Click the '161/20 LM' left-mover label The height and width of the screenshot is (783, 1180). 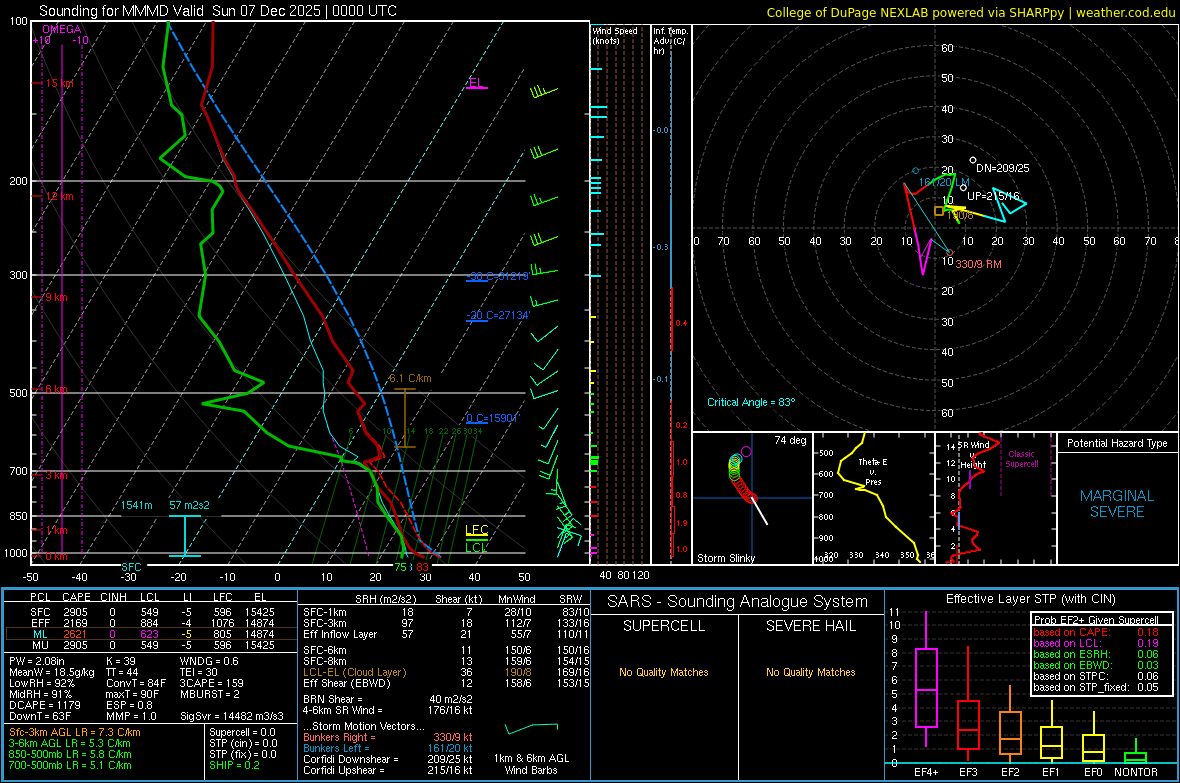944,182
